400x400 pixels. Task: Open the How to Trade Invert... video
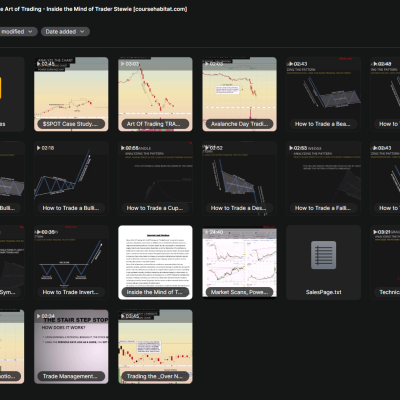tap(71, 262)
